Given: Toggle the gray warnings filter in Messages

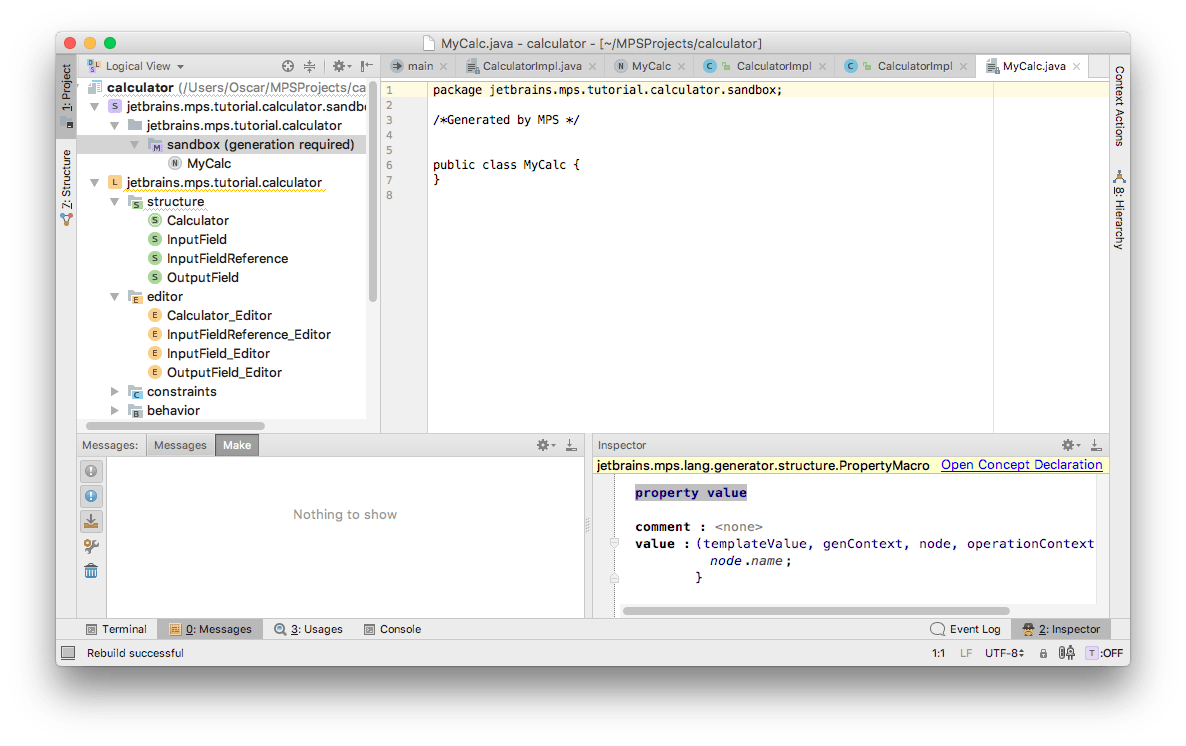Looking at the screenshot, I should (x=91, y=471).
